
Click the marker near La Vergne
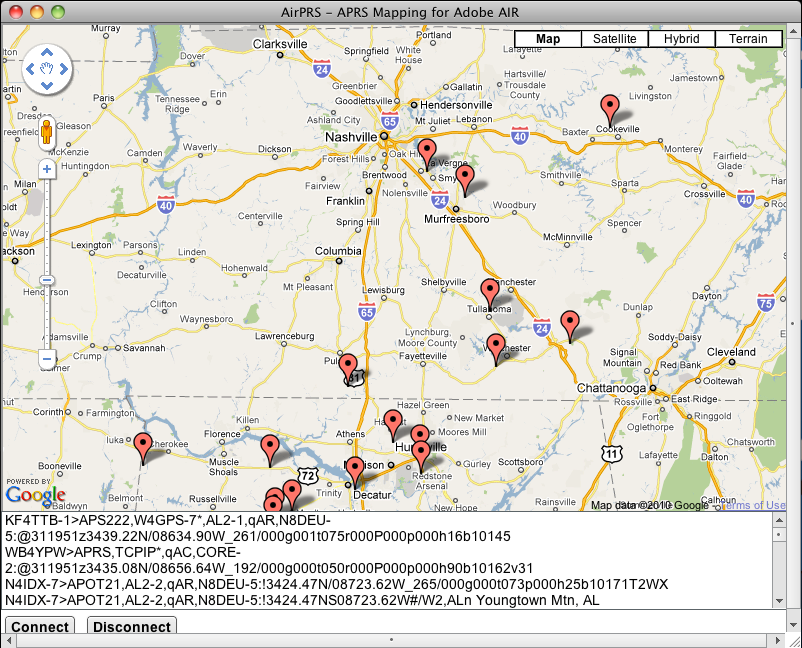(428, 153)
